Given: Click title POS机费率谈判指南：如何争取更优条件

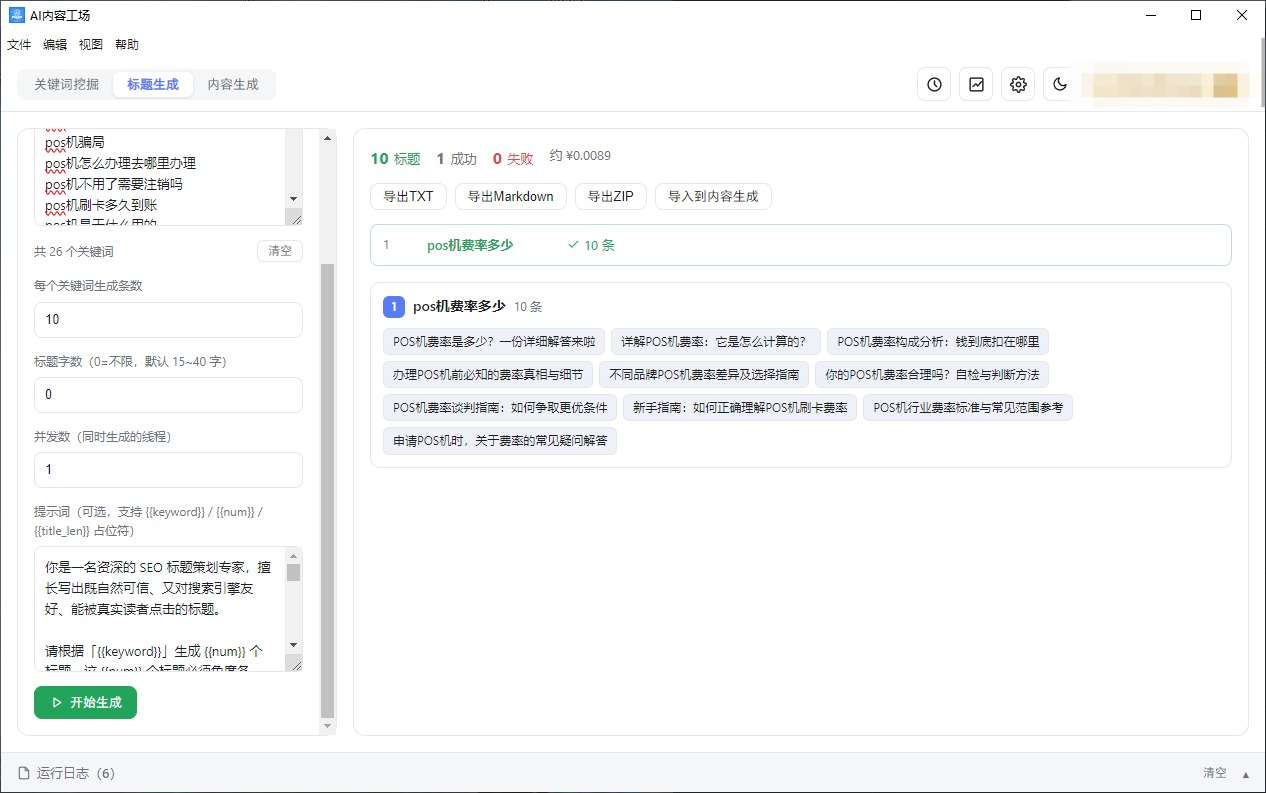Looking at the screenshot, I should pos(500,407).
